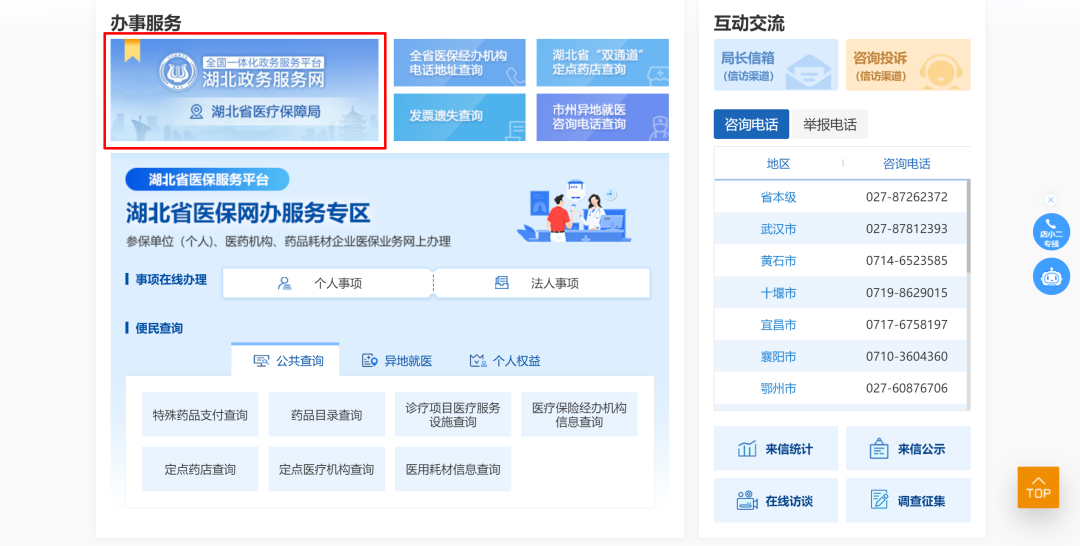Click 黄石市 in the region list
Screen dimensions: 1080x546
[778, 261]
